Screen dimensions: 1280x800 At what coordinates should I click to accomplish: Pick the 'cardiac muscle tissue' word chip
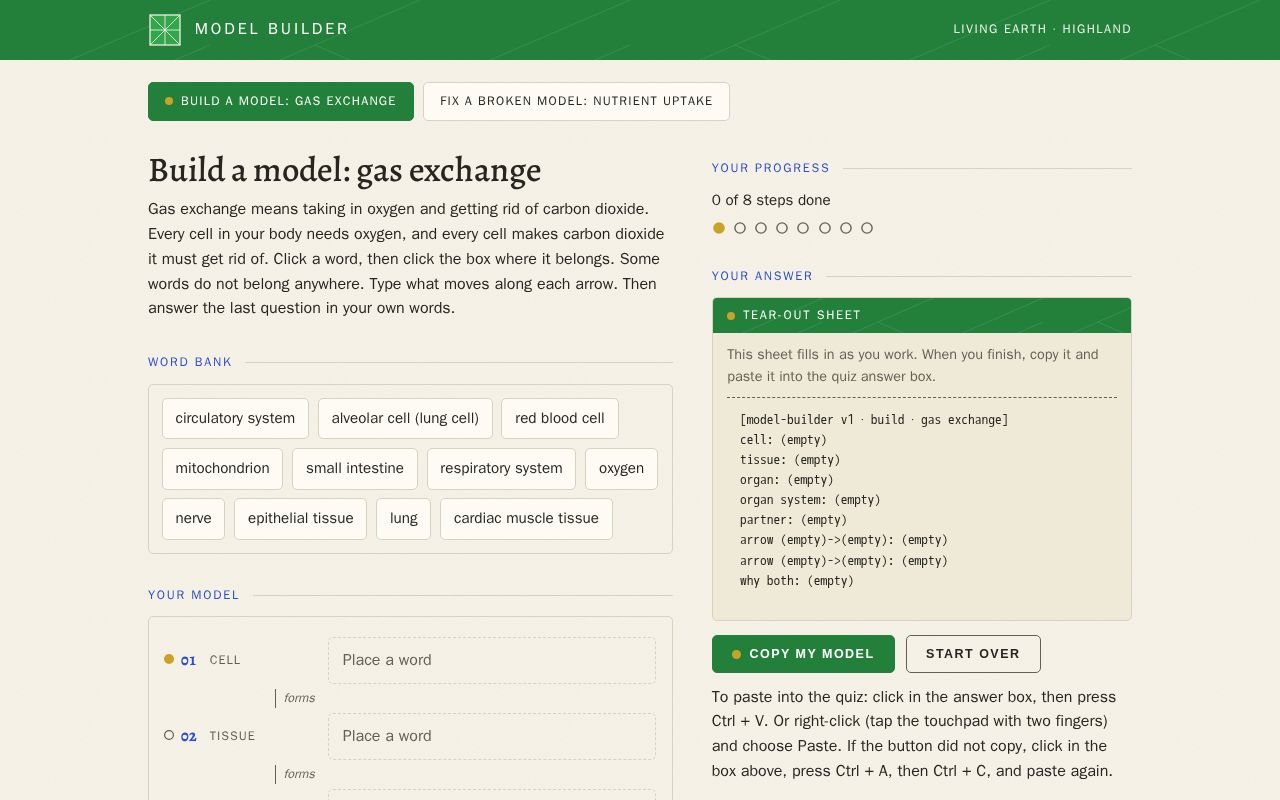[x=526, y=518]
